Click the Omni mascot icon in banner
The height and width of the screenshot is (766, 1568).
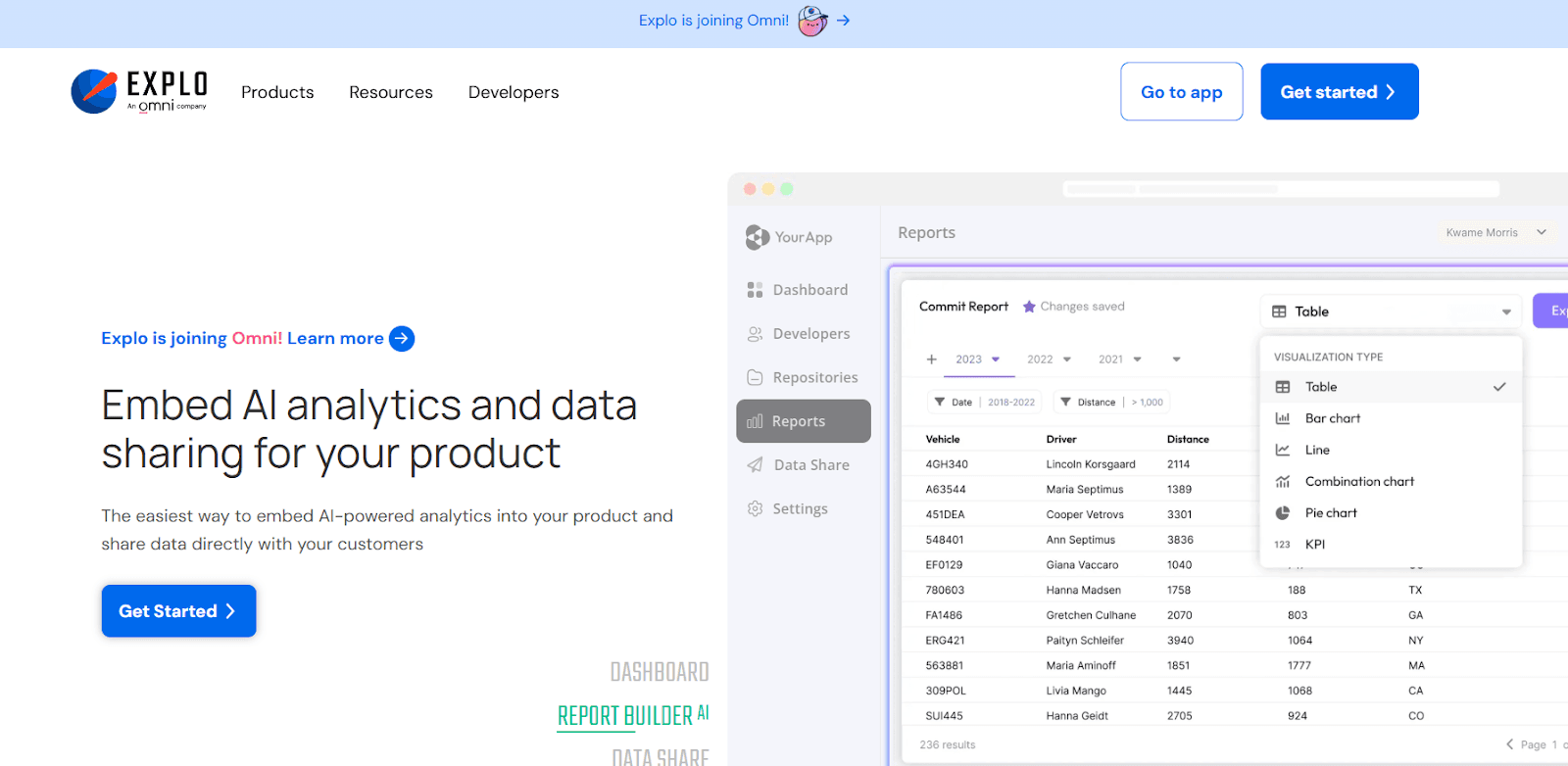pyautogui.click(x=812, y=21)
